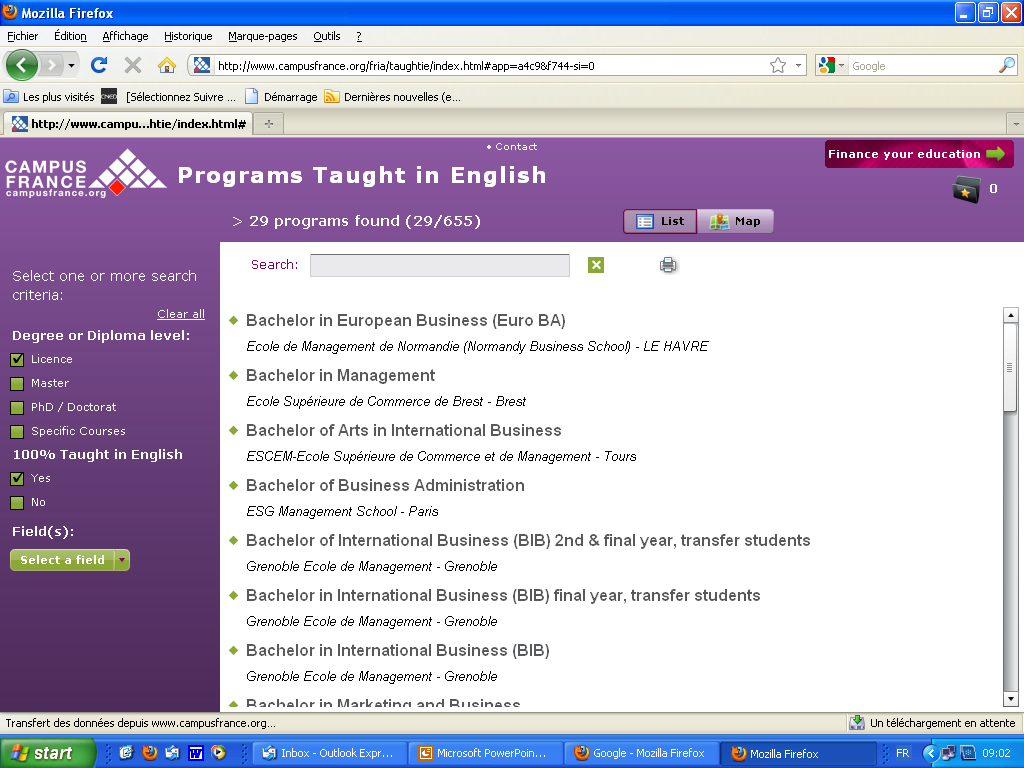Open Bachelor in Management program
Image resolution: width=1024 pixels, height=768 pixels.
click(340, 376)
